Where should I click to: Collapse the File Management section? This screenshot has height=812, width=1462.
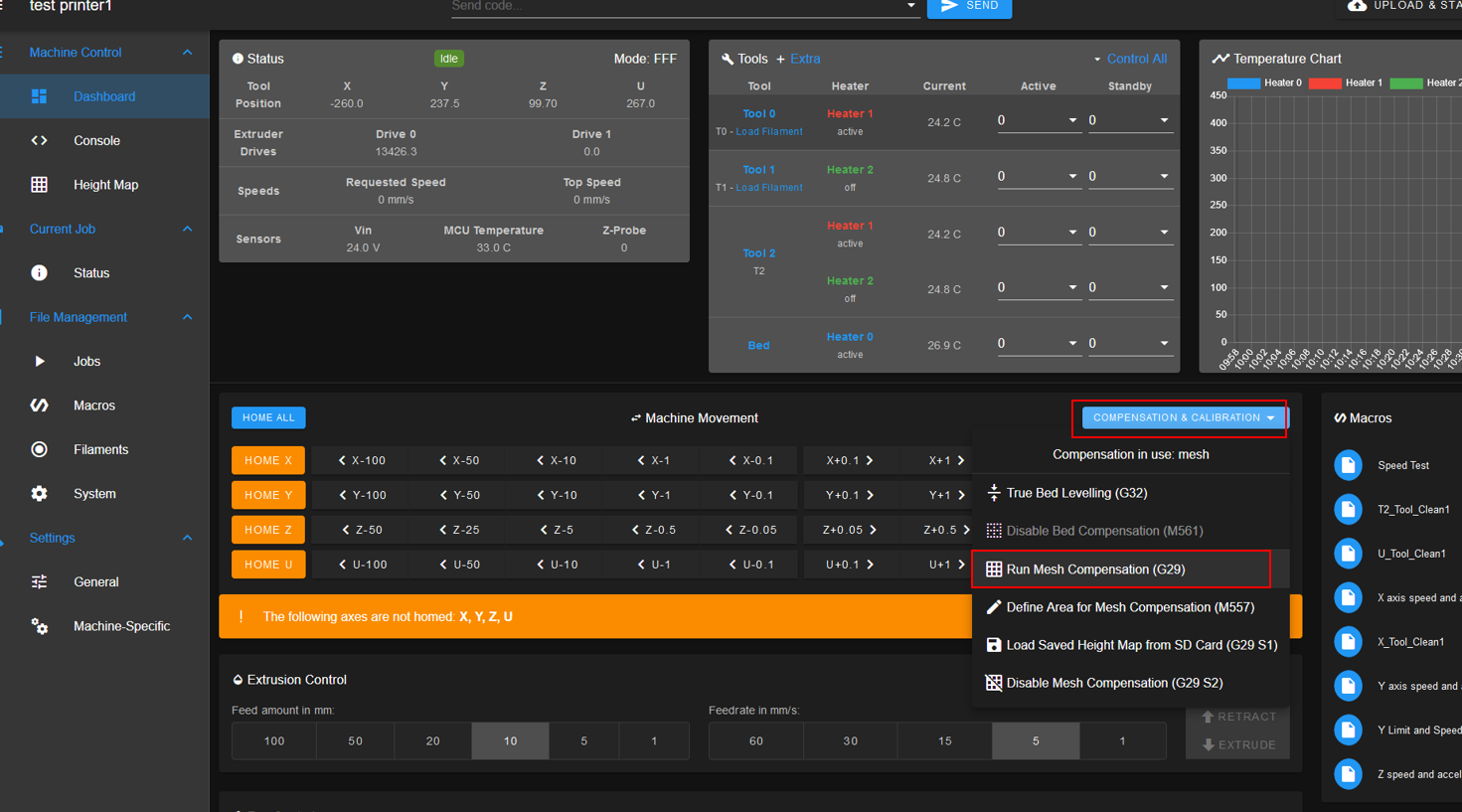(x=187, y=317)
